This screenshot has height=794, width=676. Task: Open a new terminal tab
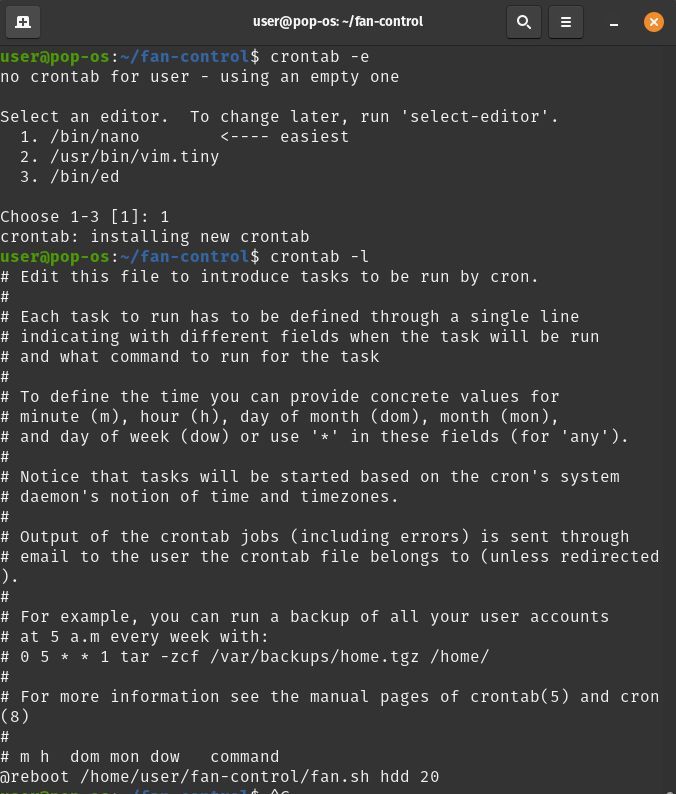(x=23, y=22)
